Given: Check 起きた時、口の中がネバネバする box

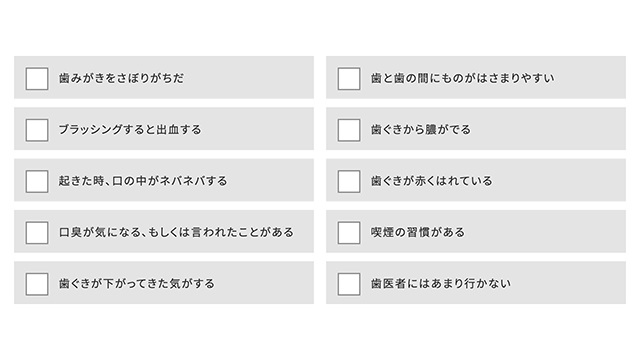Looking at the screenshot, I should tap(37, 181).
